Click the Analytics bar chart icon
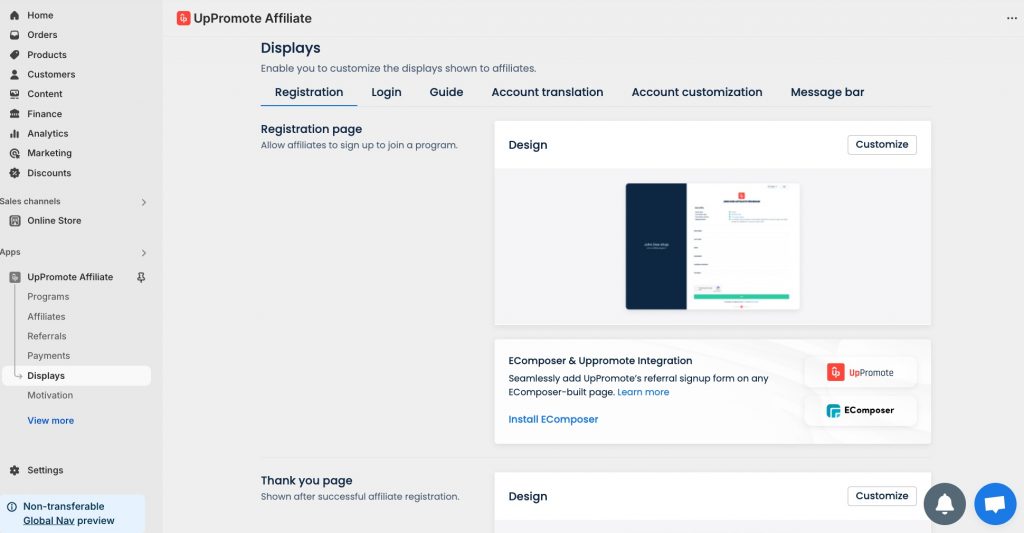 [x=14, y=133]
